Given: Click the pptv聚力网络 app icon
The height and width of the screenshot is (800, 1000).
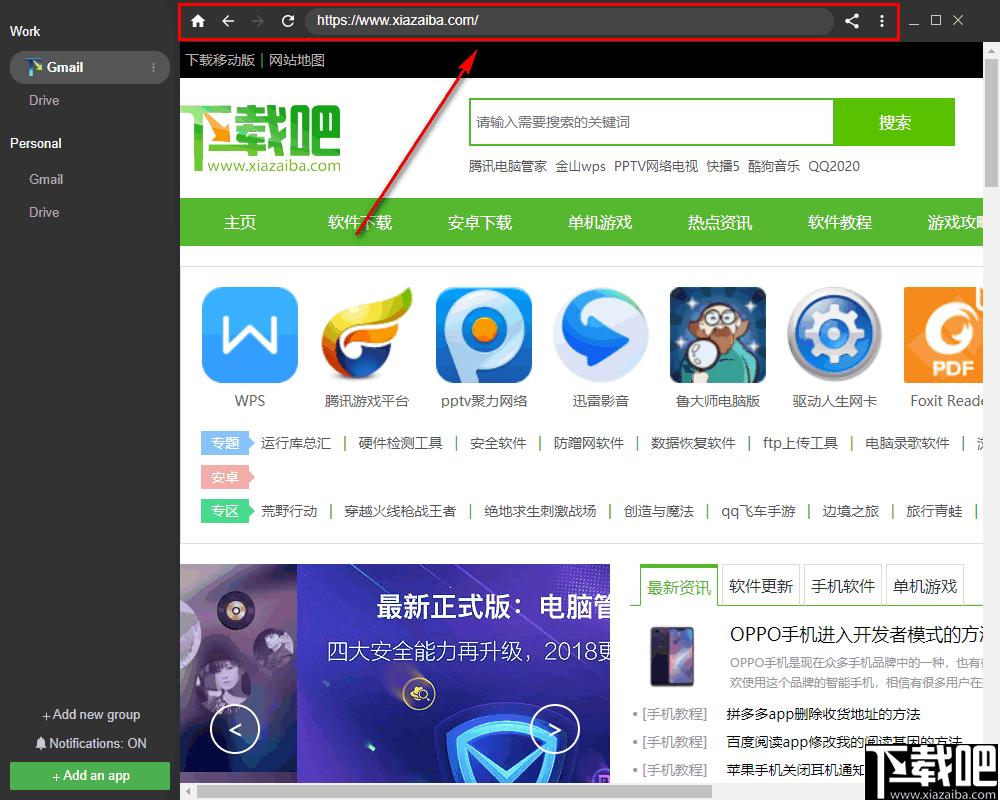Looking at the screenshot, I should [483, 335].
